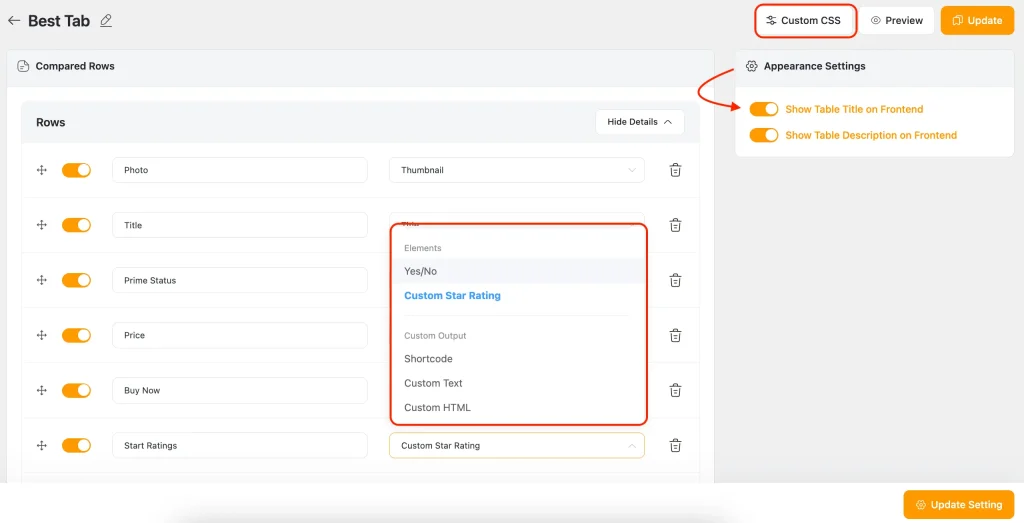Click the Start Ratings name input field

coord(240,445)
